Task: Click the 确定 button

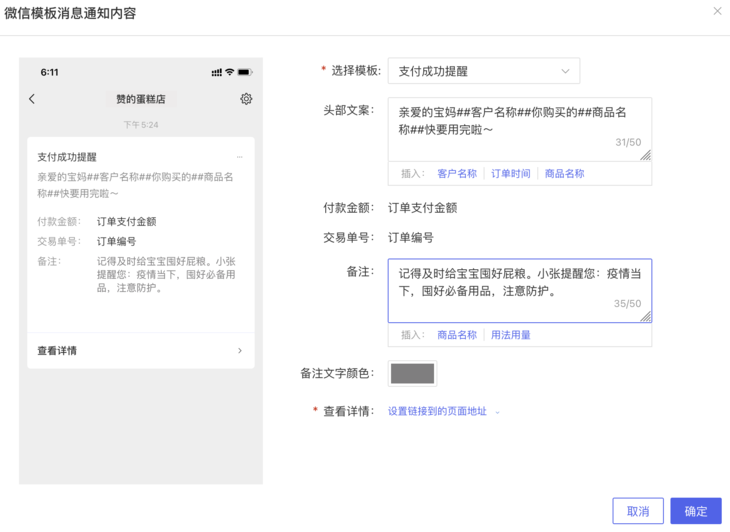Action: [696, 511]
